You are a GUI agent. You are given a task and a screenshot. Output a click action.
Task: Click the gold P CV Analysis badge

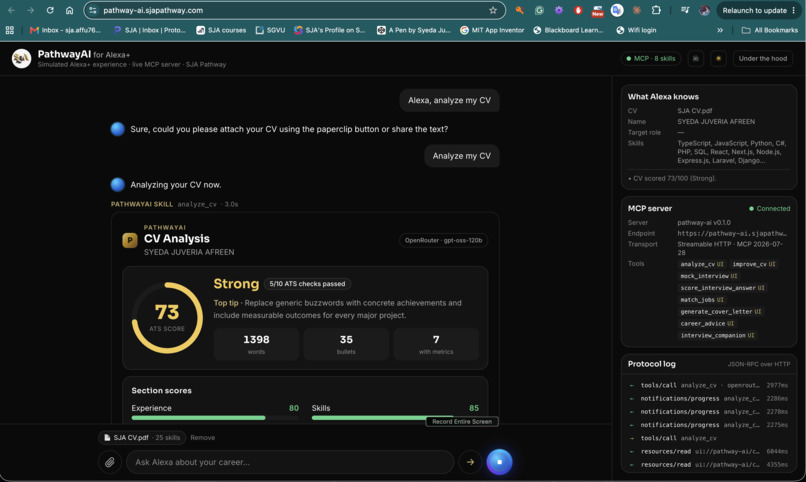point(130,240)
